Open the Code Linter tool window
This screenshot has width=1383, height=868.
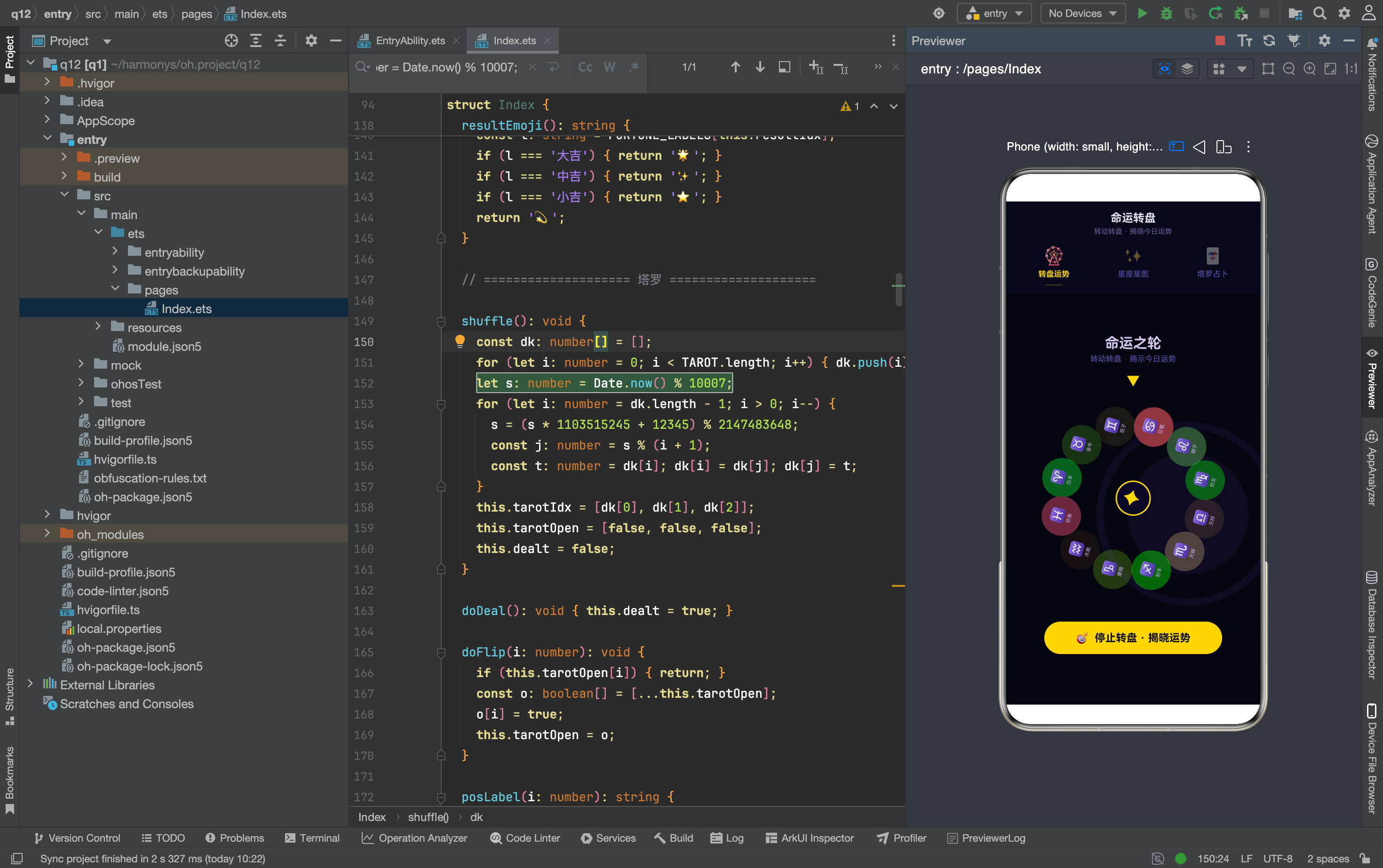(525, 837)
